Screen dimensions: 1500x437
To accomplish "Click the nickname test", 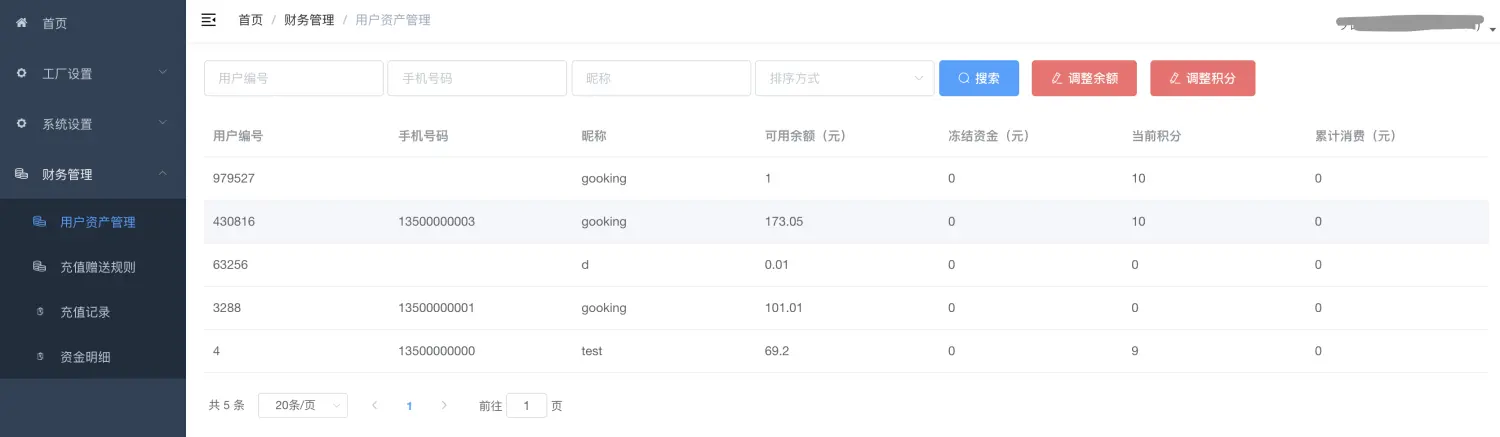I will click(592, 351).
